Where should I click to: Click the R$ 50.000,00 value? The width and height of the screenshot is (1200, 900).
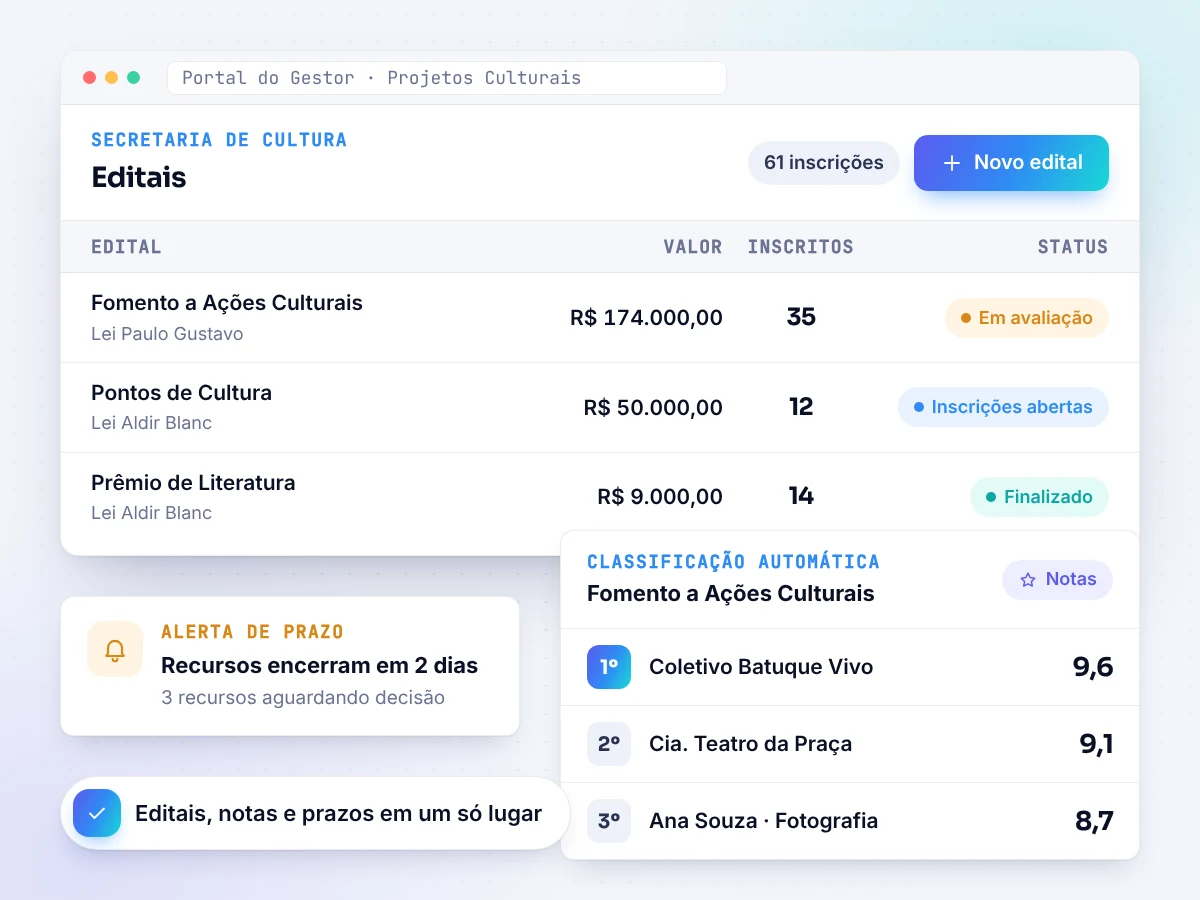click(653, 408)
